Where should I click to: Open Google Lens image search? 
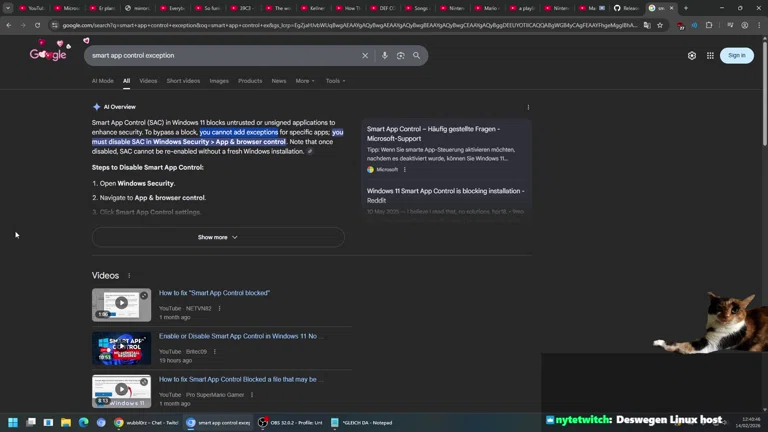pos(400,56)
